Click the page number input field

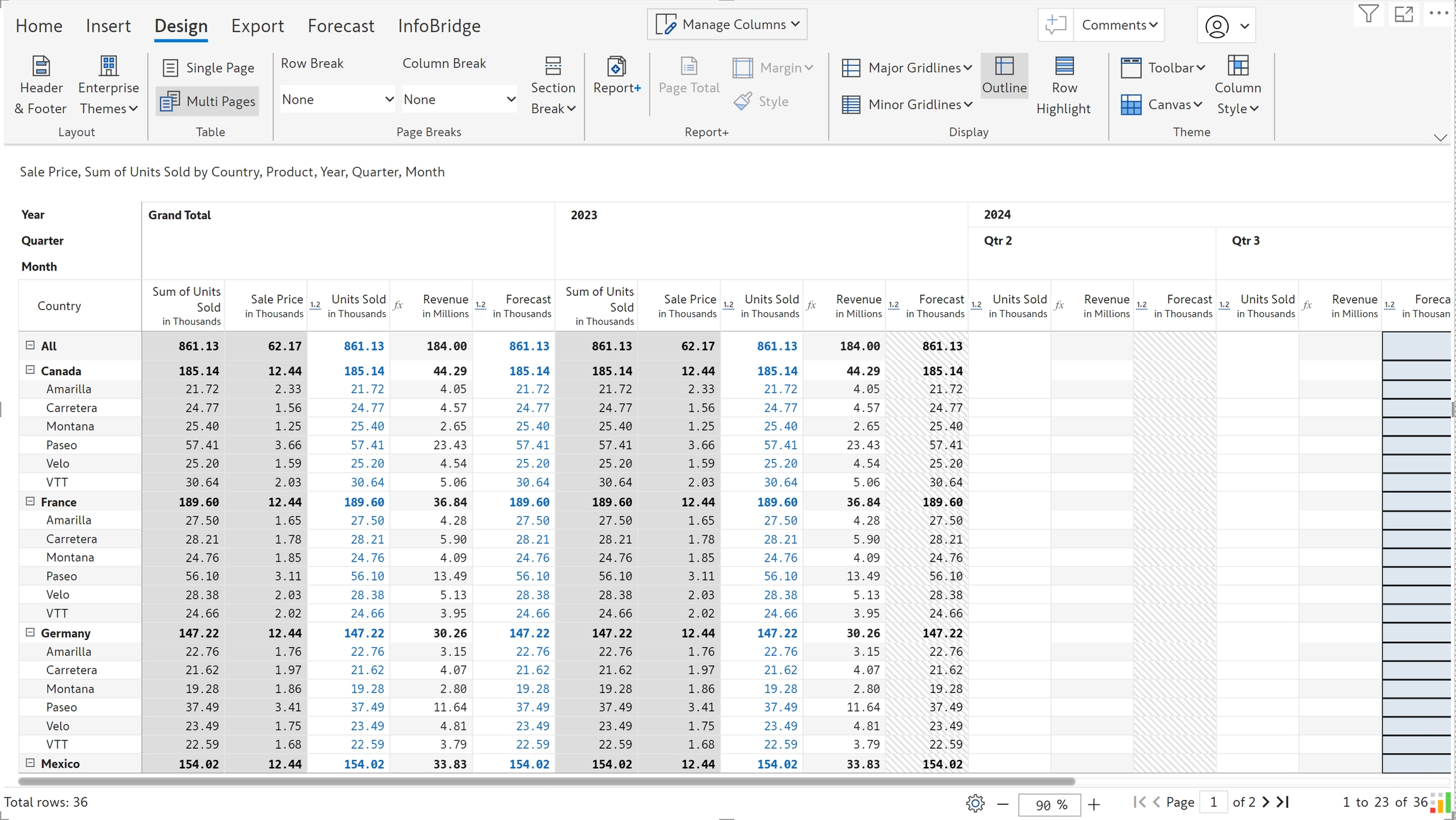coord(1213,802)
